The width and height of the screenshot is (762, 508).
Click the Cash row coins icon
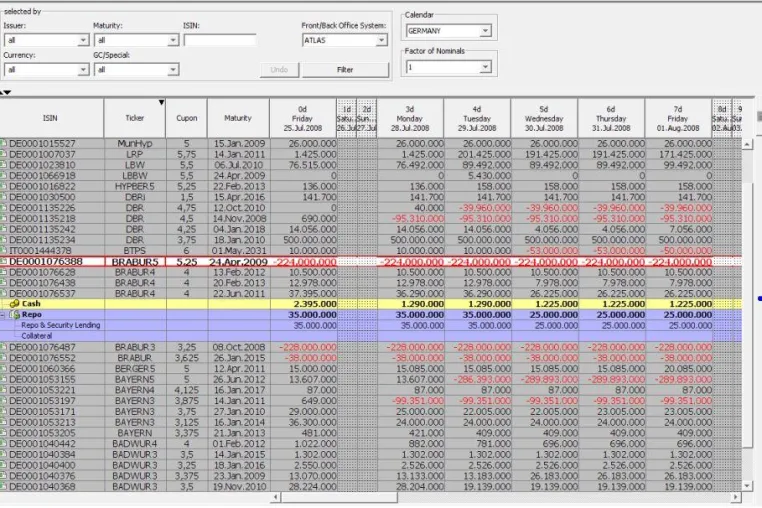[x=15, y=304]
